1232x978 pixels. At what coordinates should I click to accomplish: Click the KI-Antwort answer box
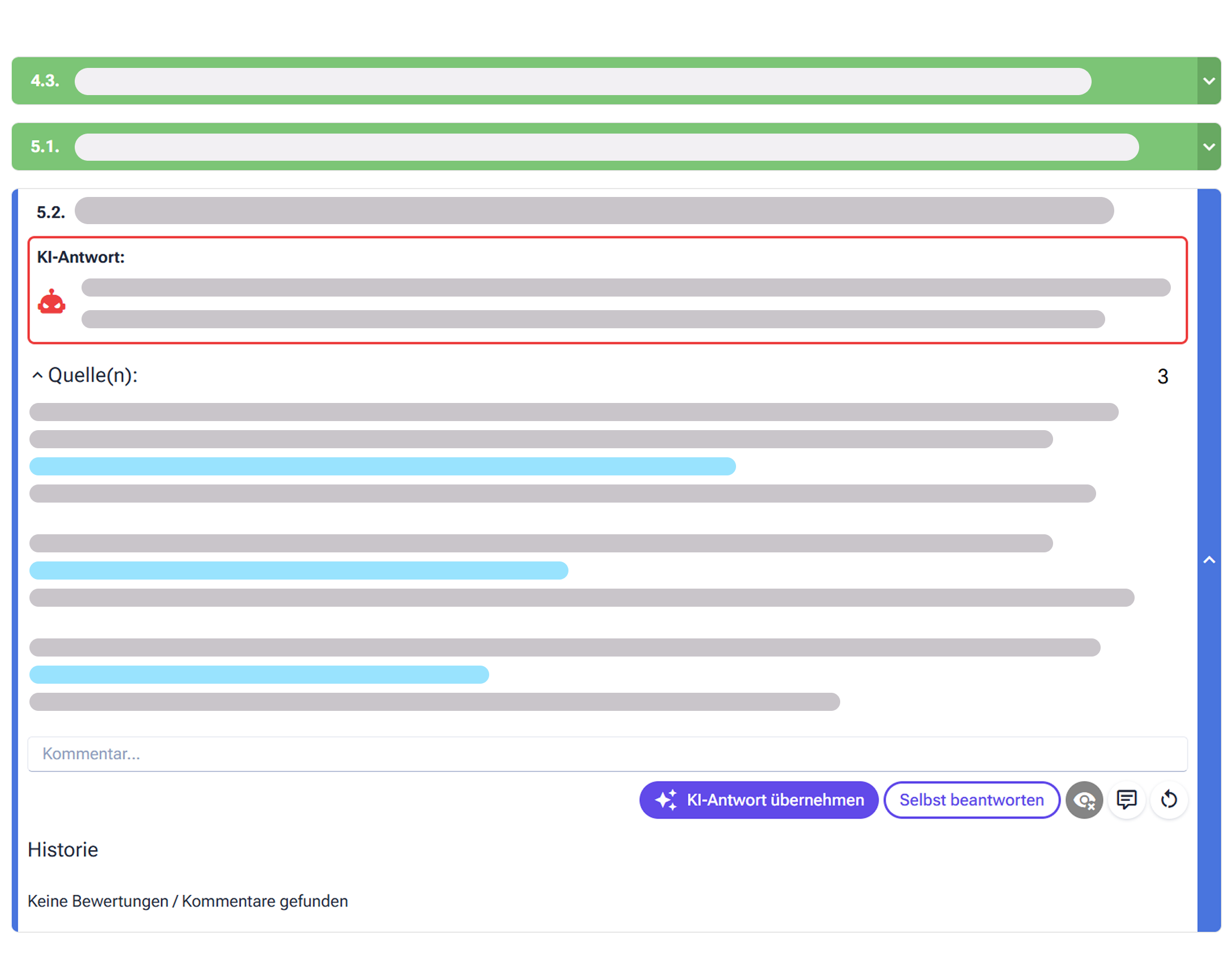(x=608, y=290)
